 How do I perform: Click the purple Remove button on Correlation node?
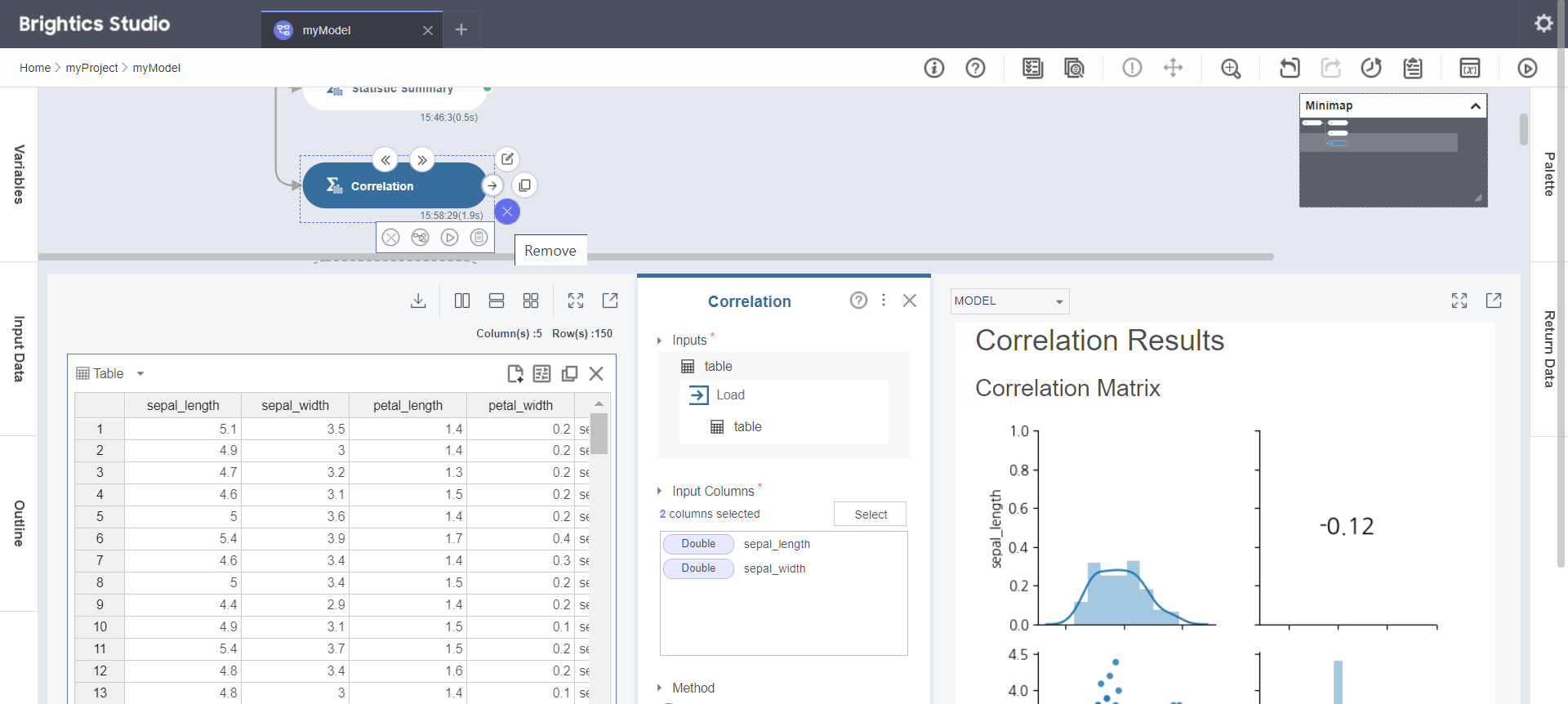[x=507, y=212]
